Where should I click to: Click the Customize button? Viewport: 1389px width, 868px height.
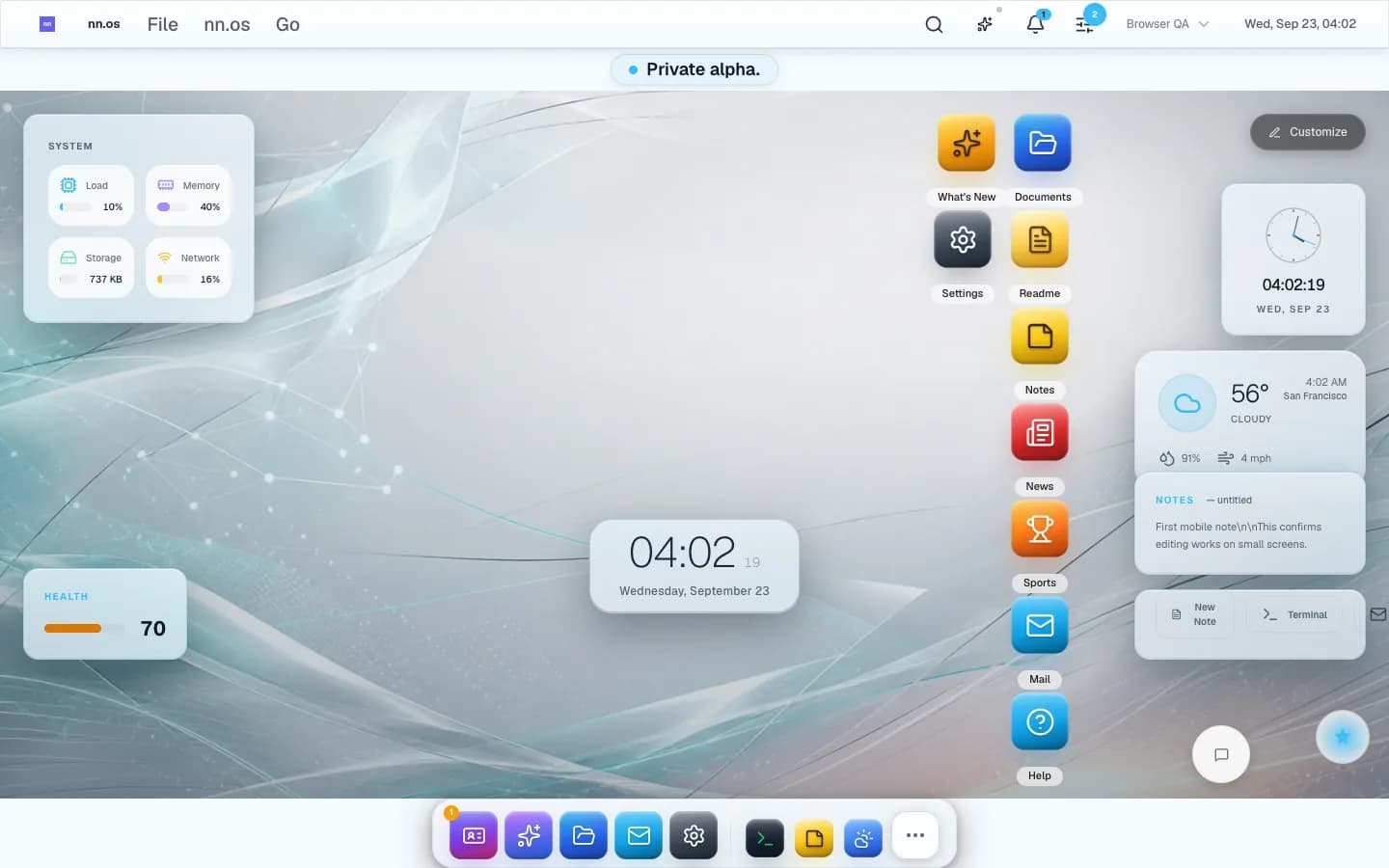[1308, 132]
